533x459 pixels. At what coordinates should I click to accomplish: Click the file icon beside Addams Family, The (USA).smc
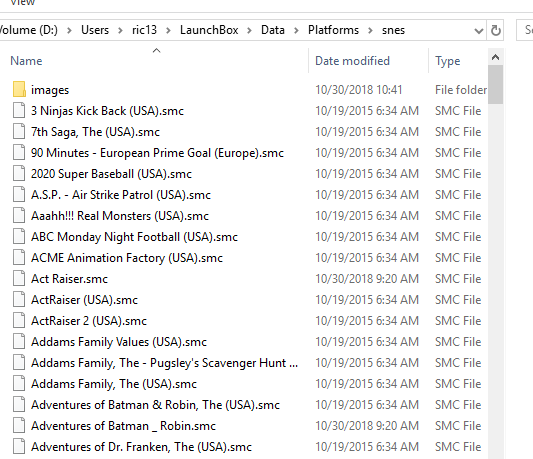click(19, 384)
